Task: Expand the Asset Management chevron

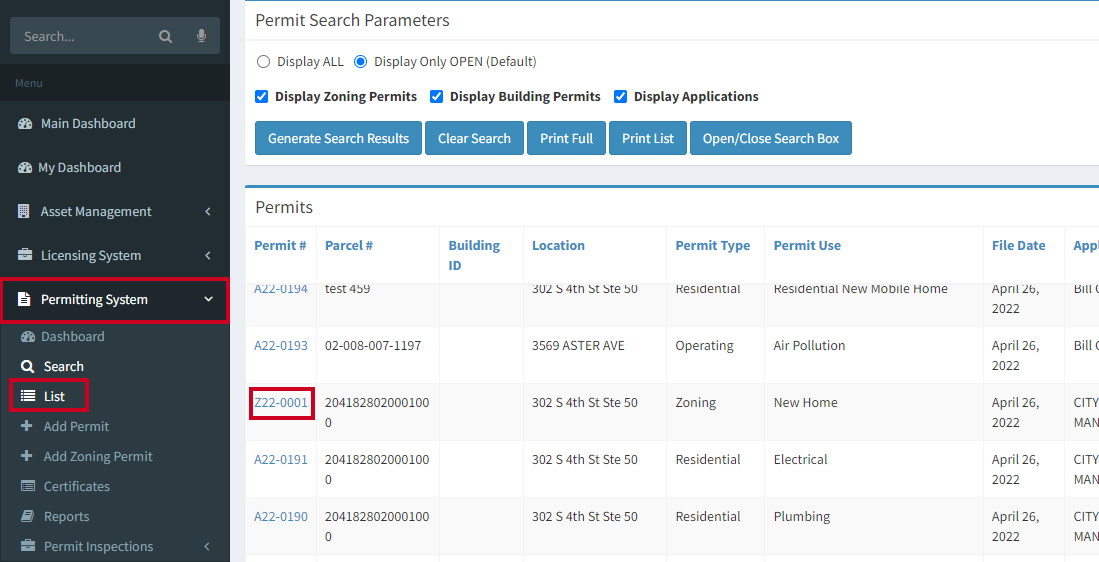Action: pyautogui.click(x=207, y=212)
